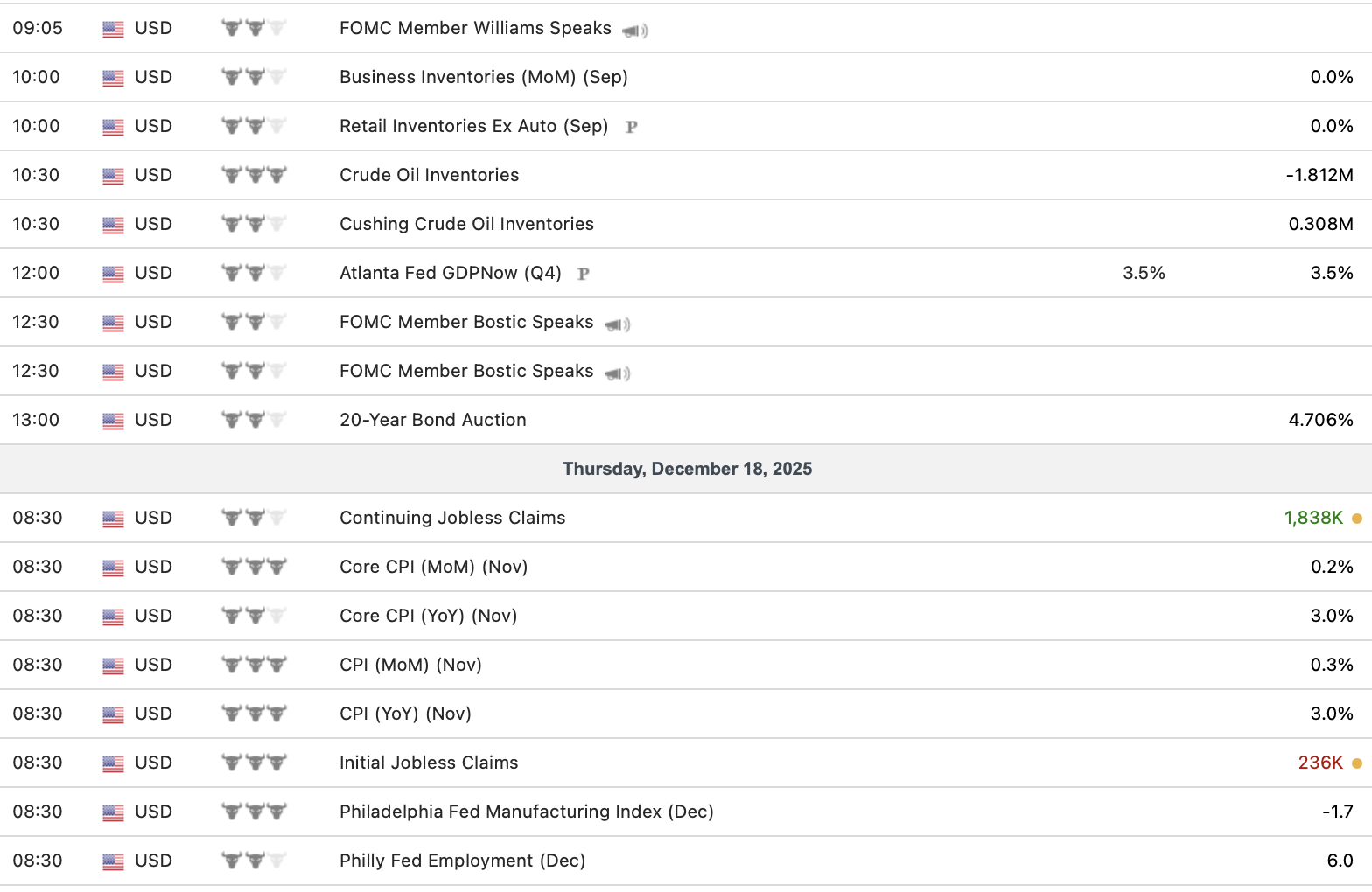Screen dimensions: 1372x892
Task: Open the Business Inventories (MoM) (Sep) event
Action: (x=483, y=77)
